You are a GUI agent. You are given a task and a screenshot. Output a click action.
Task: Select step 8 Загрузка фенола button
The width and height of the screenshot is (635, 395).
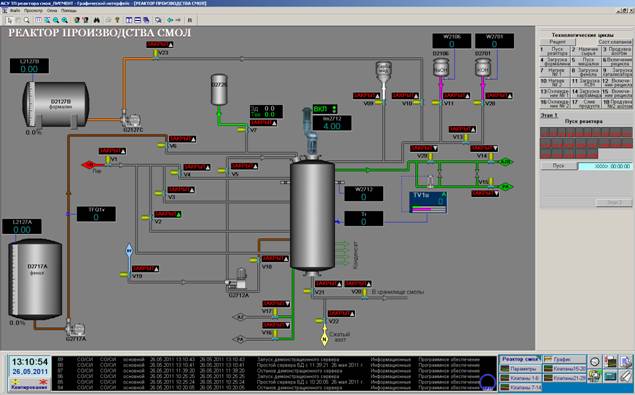[586, 72]
